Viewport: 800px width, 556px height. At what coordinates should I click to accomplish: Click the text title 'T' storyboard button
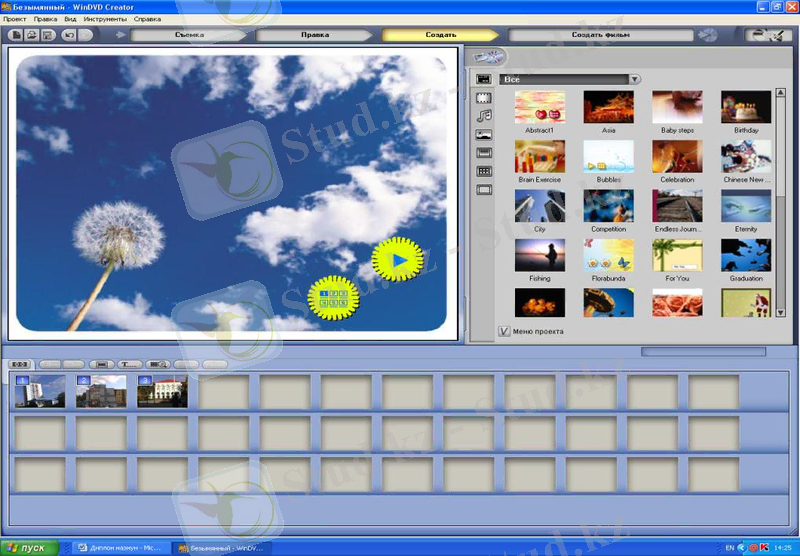pyautogui.click(x=129, y=364)
